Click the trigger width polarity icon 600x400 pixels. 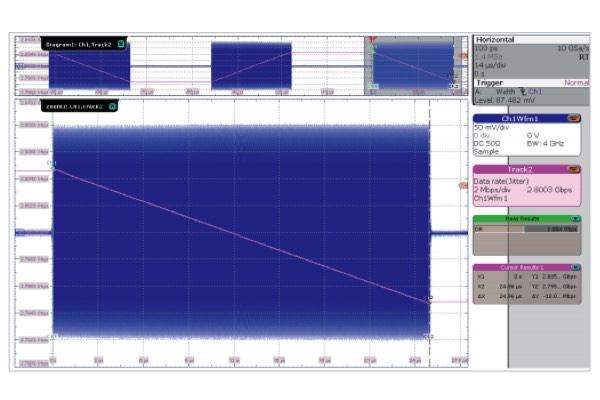pos(522,91)
